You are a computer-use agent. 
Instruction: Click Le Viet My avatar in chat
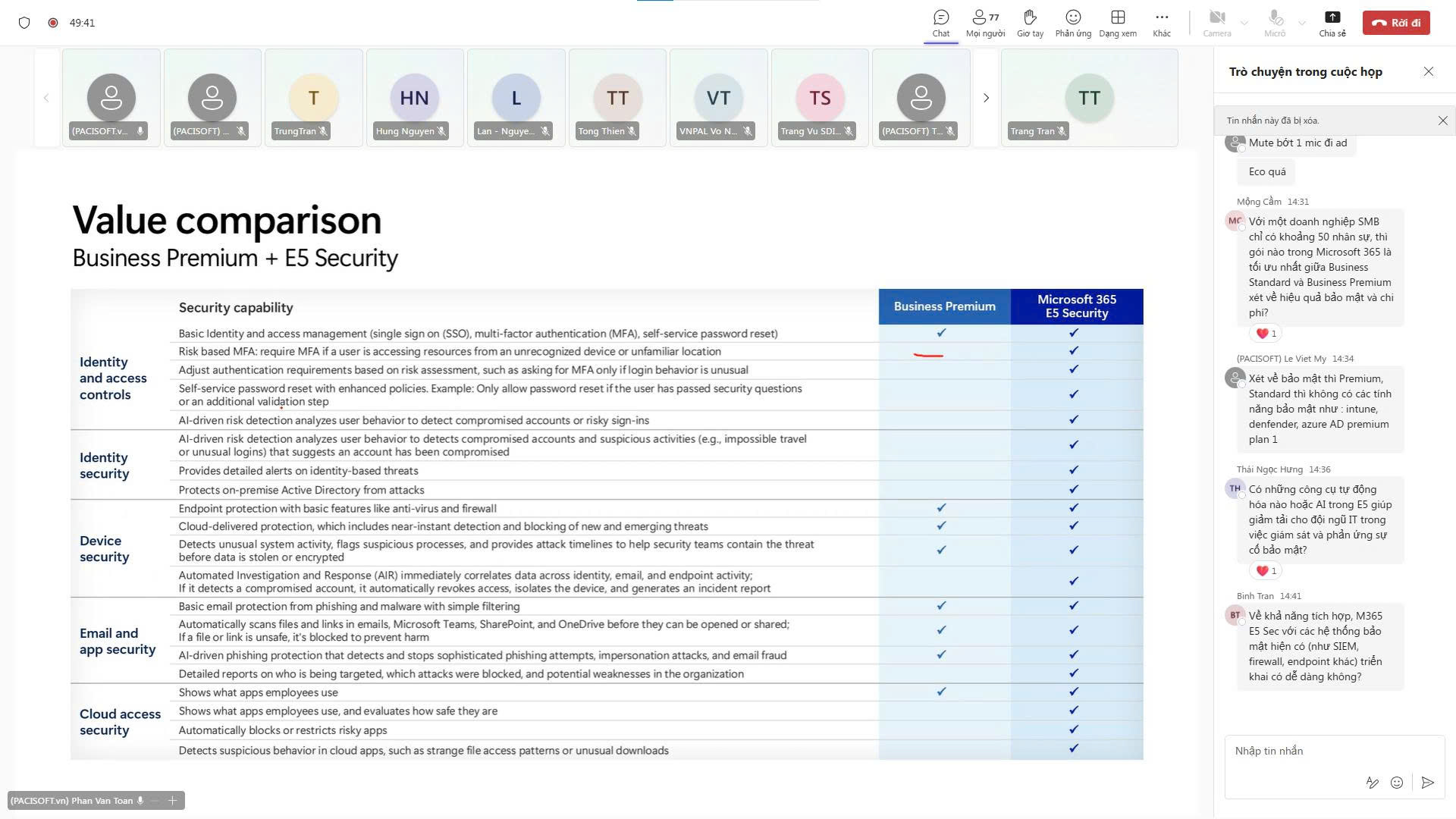[1235, 378]
